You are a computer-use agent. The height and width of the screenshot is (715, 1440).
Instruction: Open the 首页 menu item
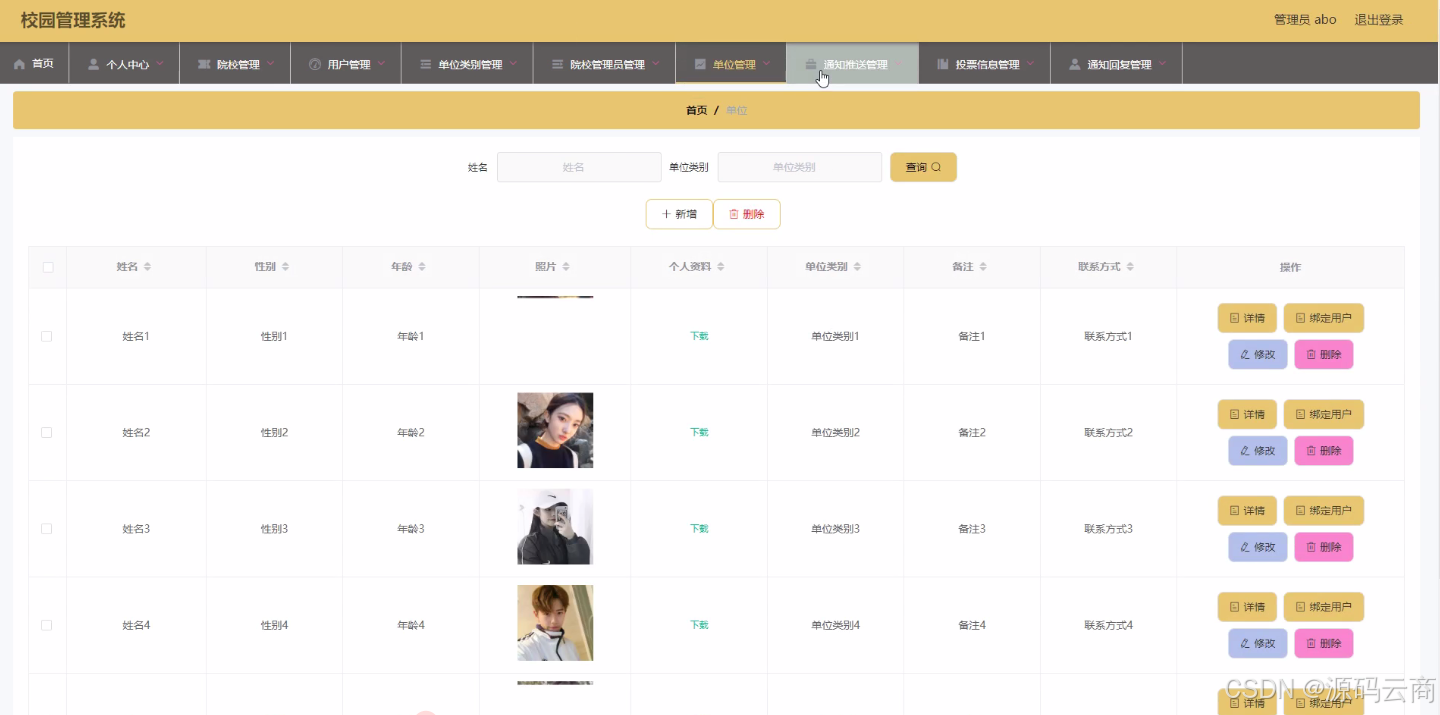point(34,63)
